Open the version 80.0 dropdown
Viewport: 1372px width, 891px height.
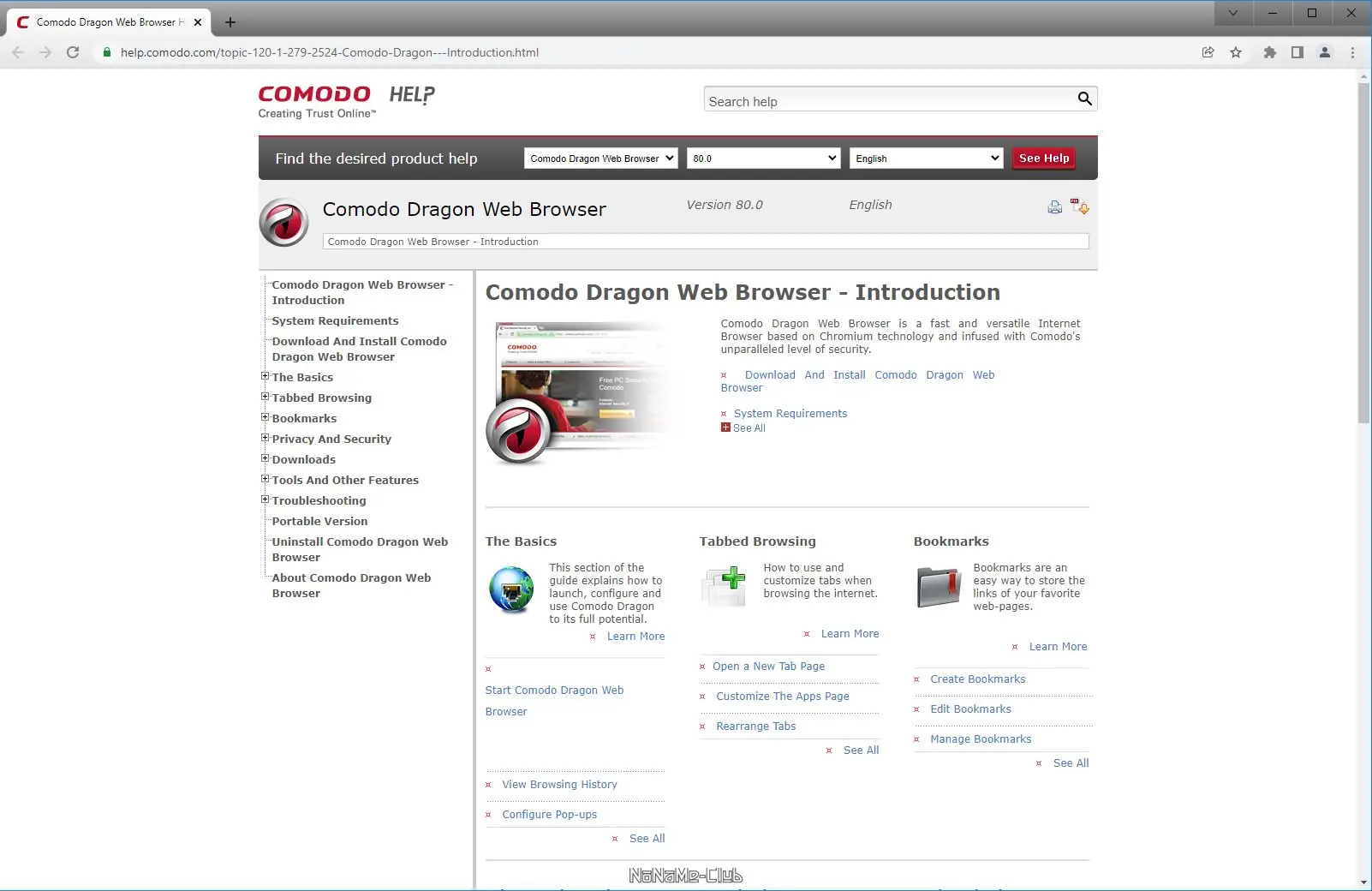coord(763,158)
